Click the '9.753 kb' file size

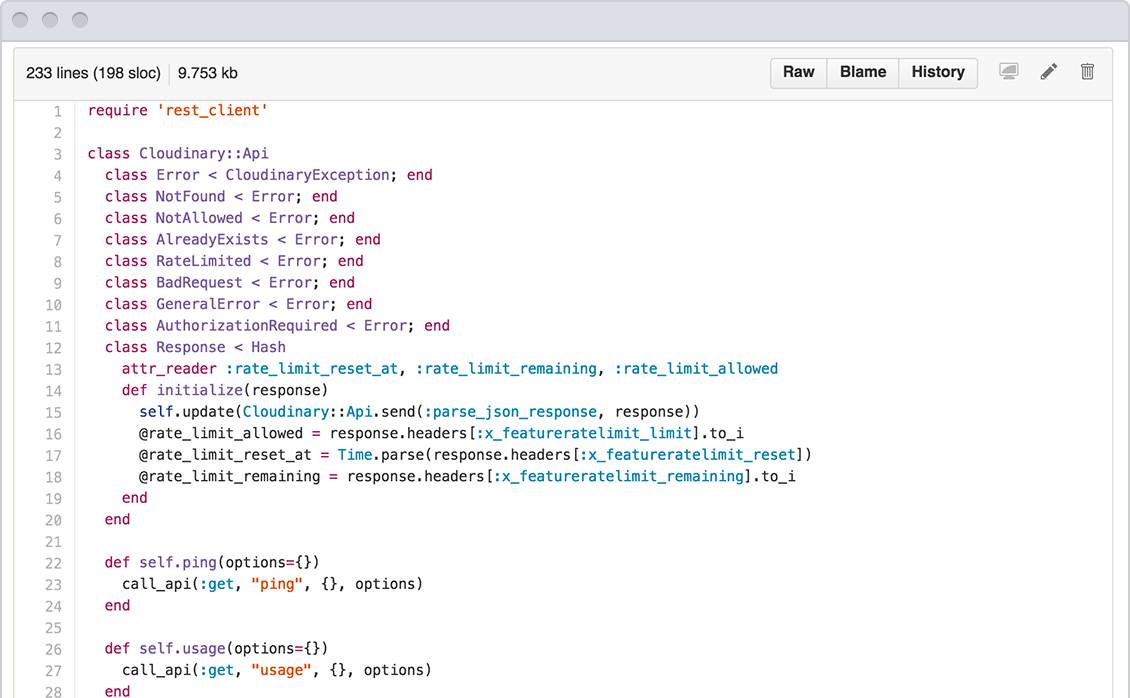(x=208, y=73)
